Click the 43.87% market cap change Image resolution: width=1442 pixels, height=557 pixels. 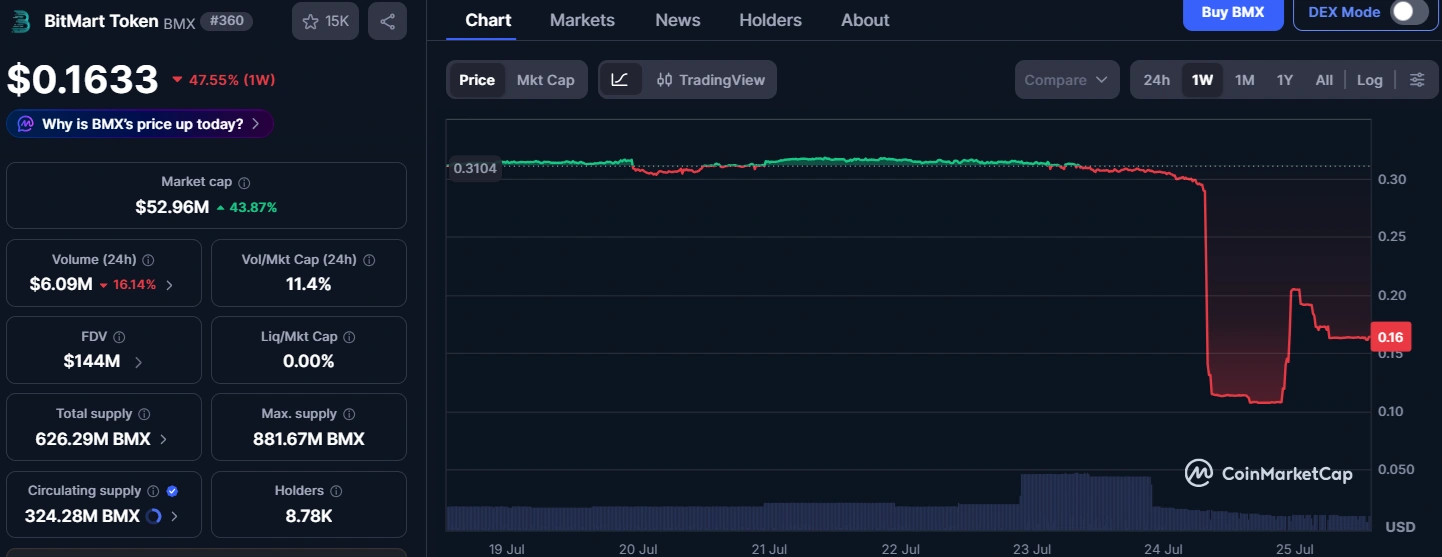247,207
